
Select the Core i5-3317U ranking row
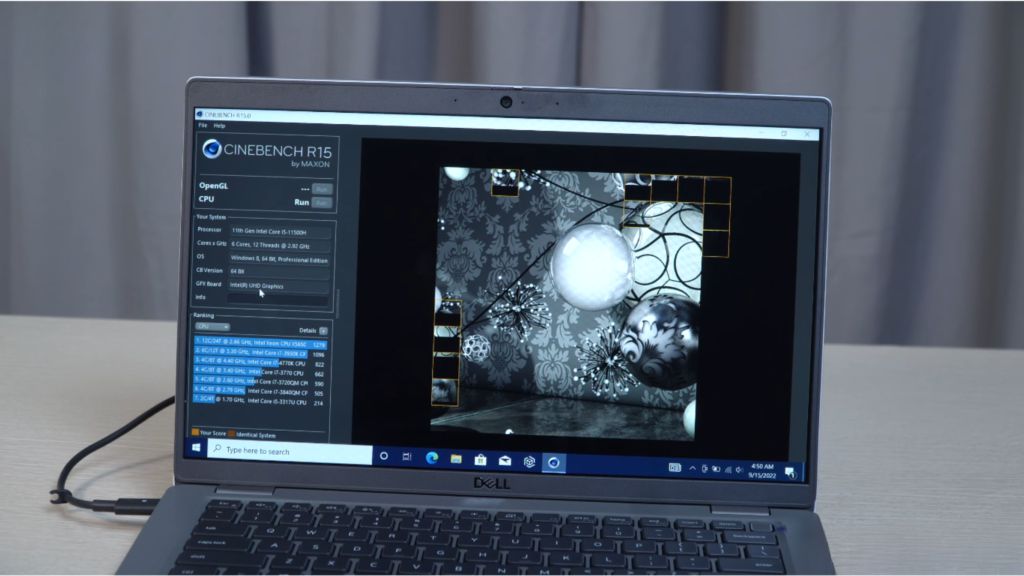click(259, 401)
